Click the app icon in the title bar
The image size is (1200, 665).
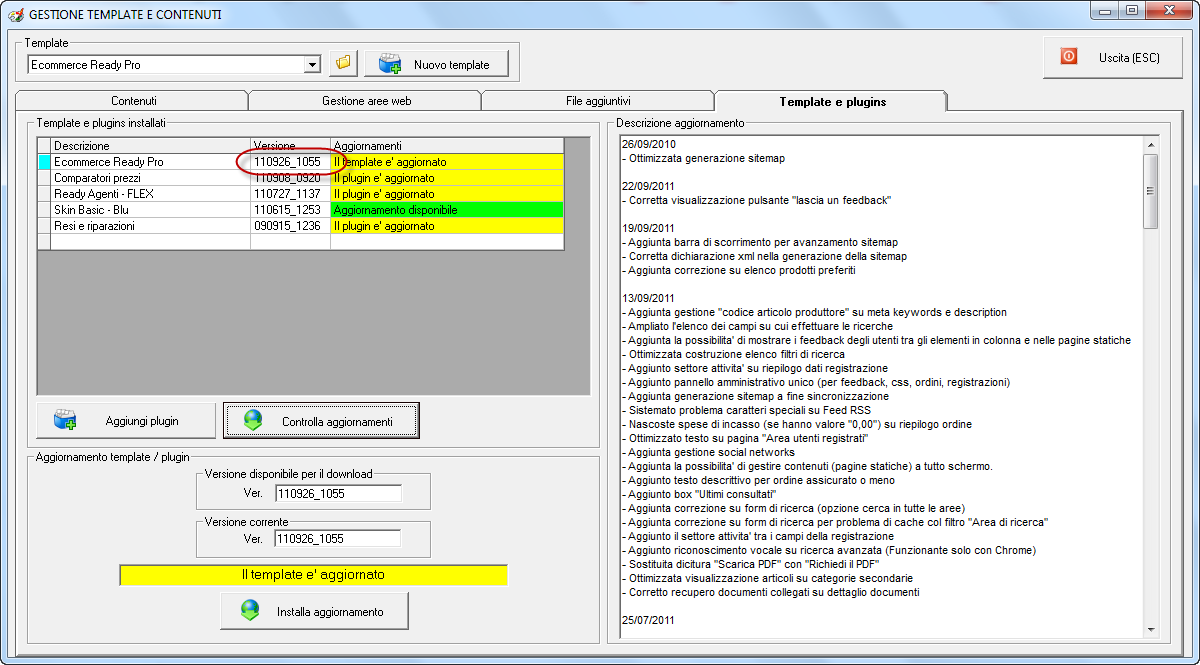[15, 15]
